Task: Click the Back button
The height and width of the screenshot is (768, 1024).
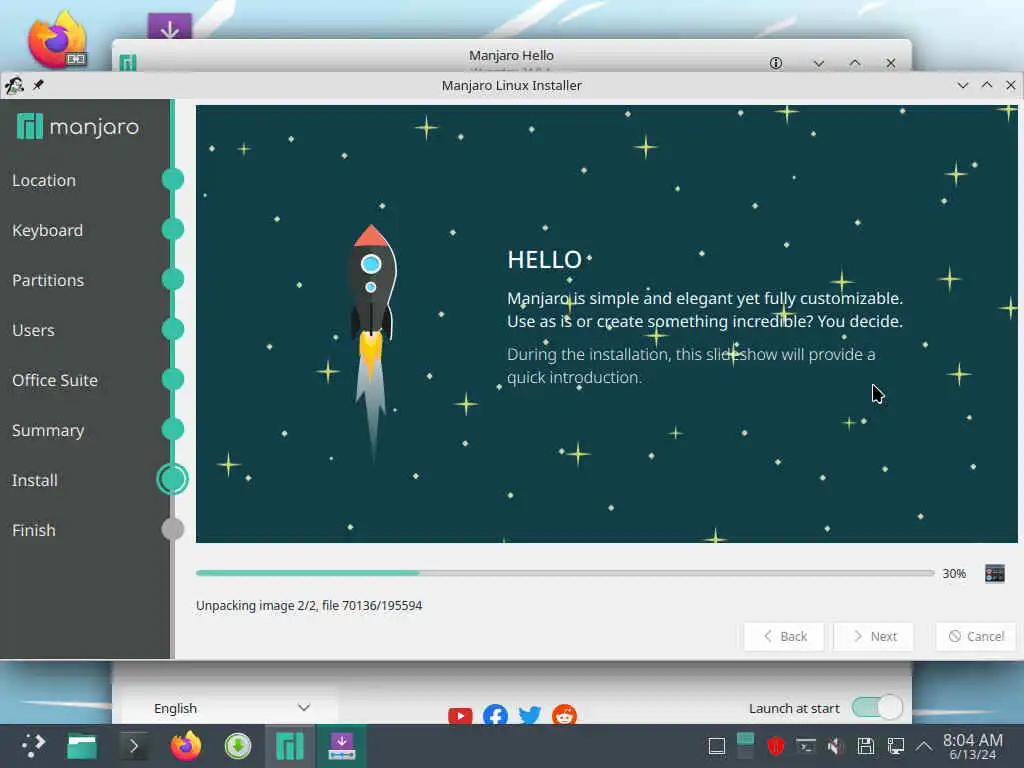Action: (784, 636)
